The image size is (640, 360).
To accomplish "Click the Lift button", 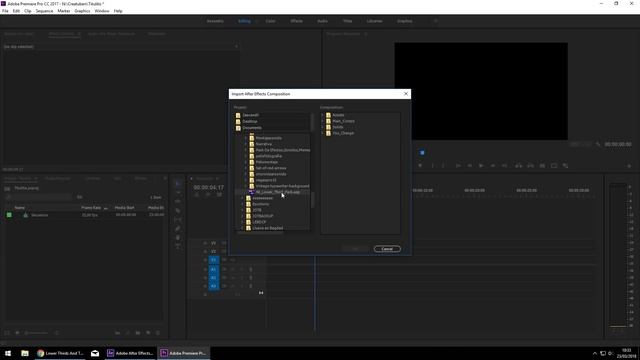I will [x=518, y=166].
